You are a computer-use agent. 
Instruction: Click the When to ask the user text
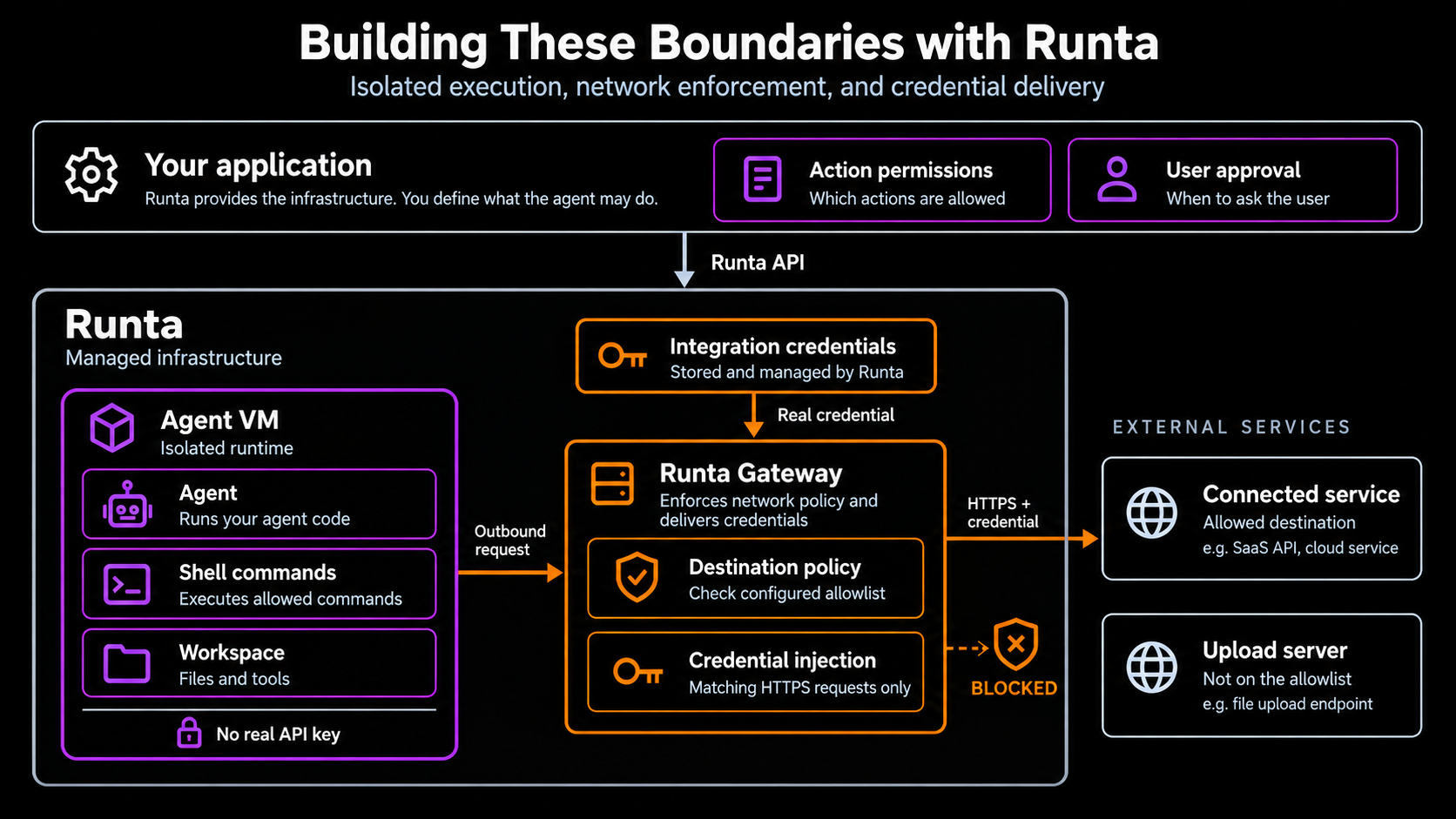(x=1247, y=198)
